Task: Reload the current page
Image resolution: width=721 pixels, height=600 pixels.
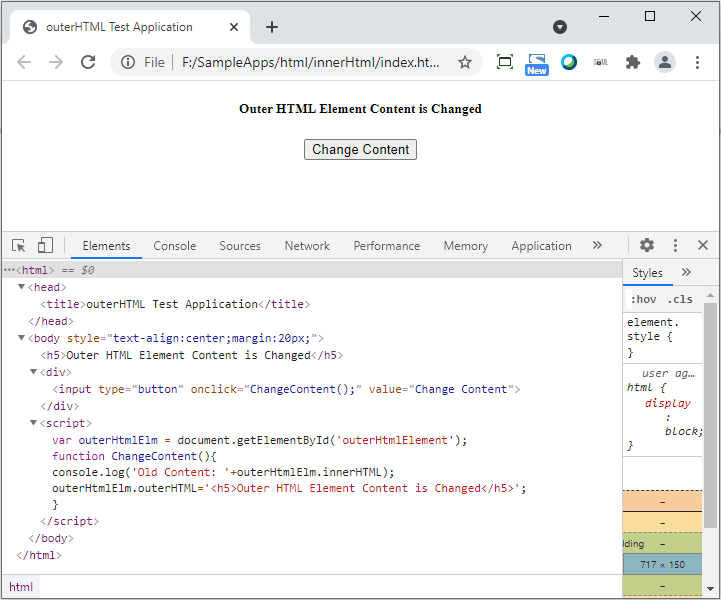Action: click(88, 62)
